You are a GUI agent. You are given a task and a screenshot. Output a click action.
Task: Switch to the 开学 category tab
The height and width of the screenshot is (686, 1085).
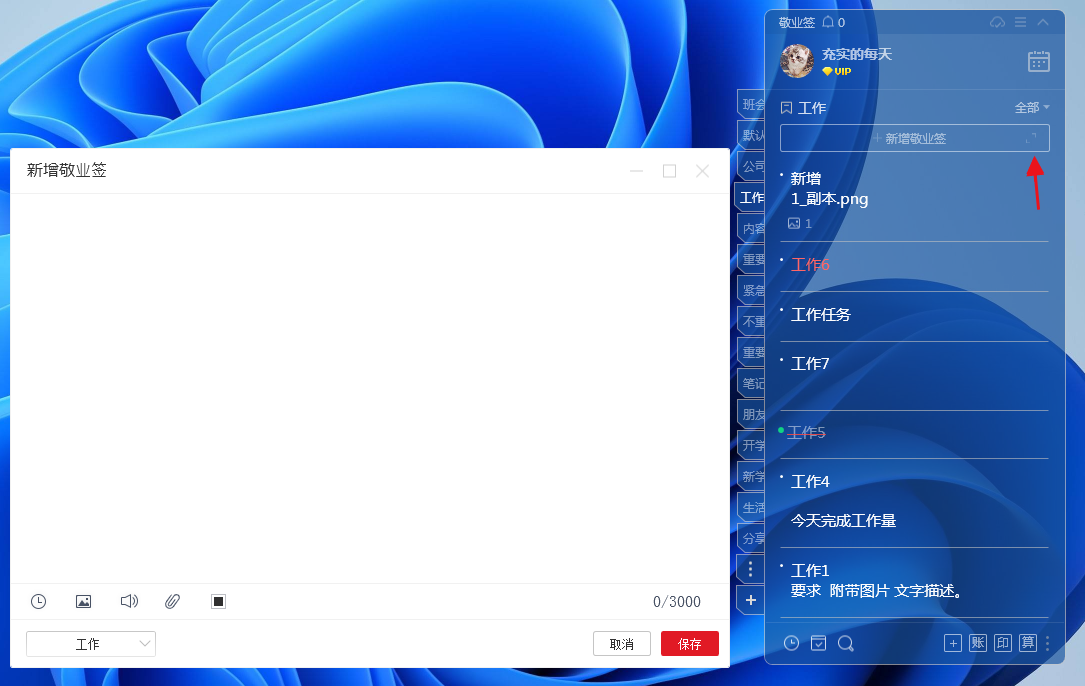752,445
